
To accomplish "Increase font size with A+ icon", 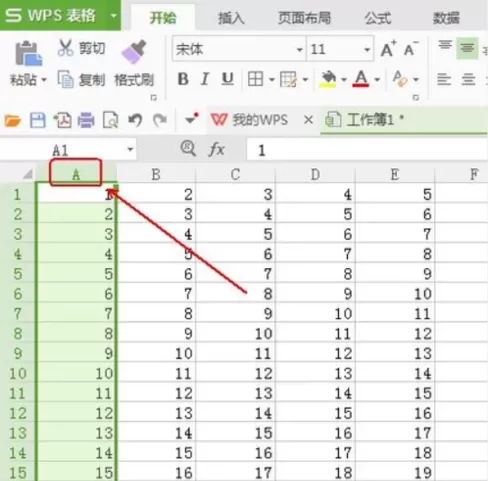I will 388,49.
